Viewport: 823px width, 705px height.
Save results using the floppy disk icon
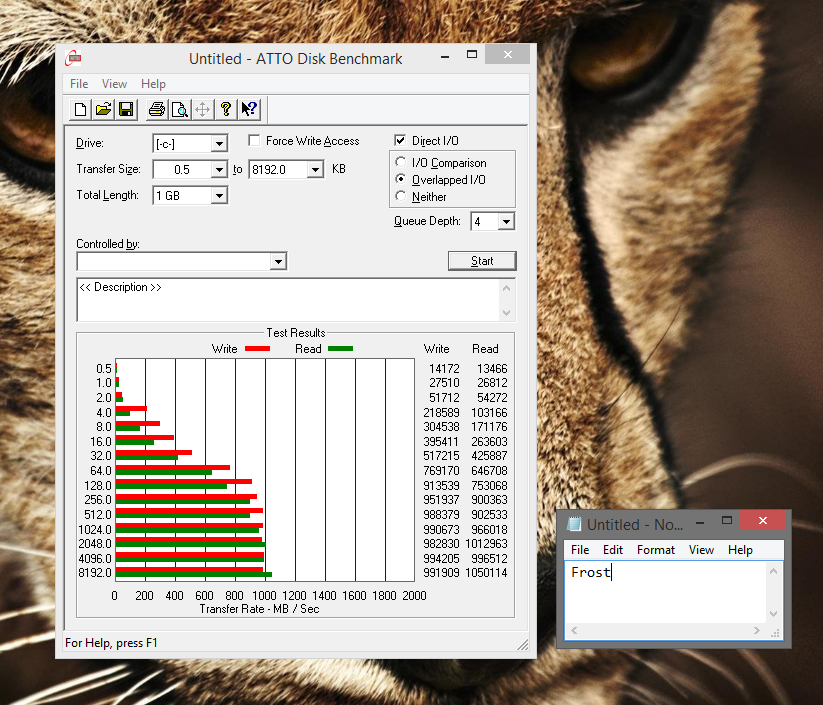pyautogui.click(x=126, y=109)
